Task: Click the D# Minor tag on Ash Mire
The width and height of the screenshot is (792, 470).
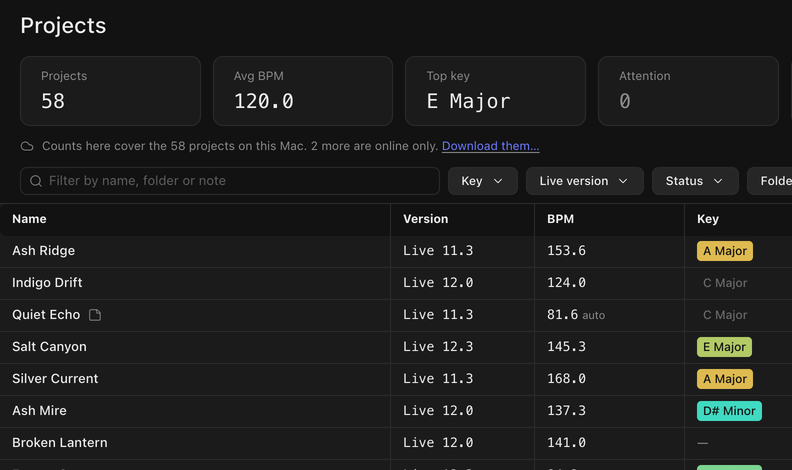Action: pyautogui.click(x=729, y=411)
